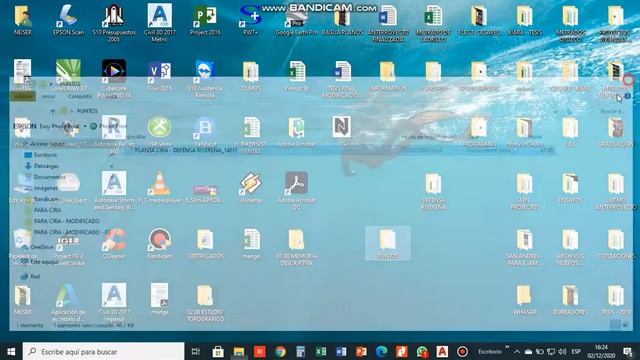Launch Civil 3D 2017 Metric
The height and width of the screenshot is (360, 640).
tap(160, 24)
